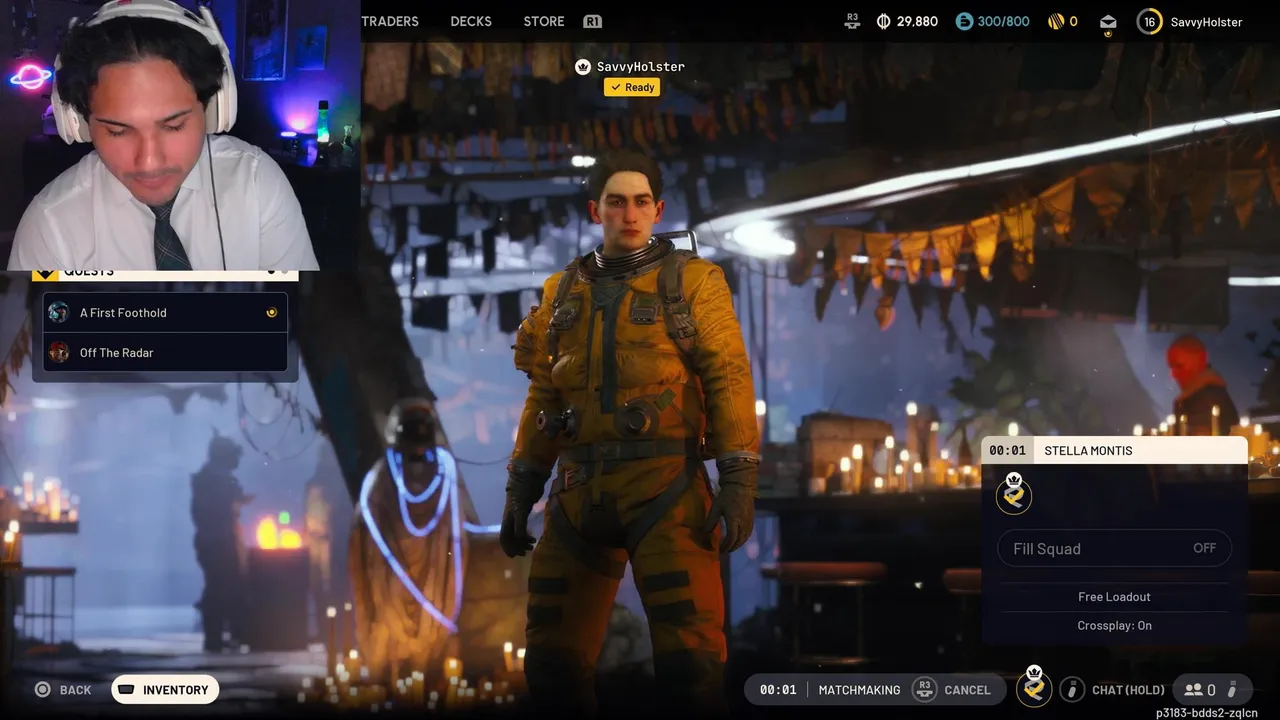The width and height of the screenshot is (1280, 720).
Task: Click the squad emblem in Stella Montis panel
Action: 1014,494
